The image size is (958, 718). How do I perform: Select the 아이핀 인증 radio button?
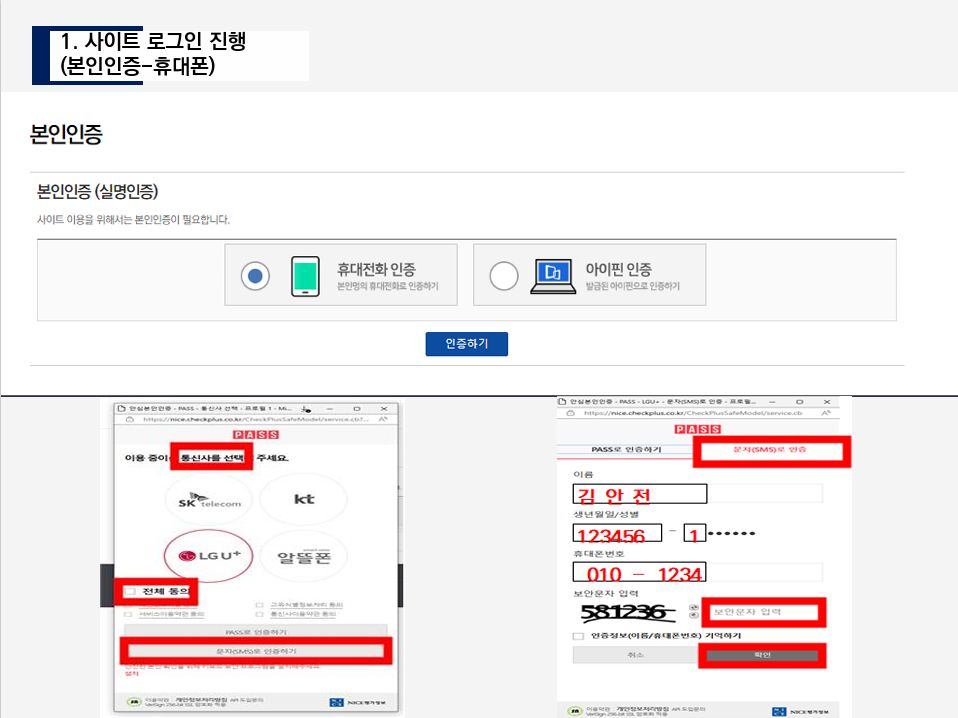(x=504, y=276)
